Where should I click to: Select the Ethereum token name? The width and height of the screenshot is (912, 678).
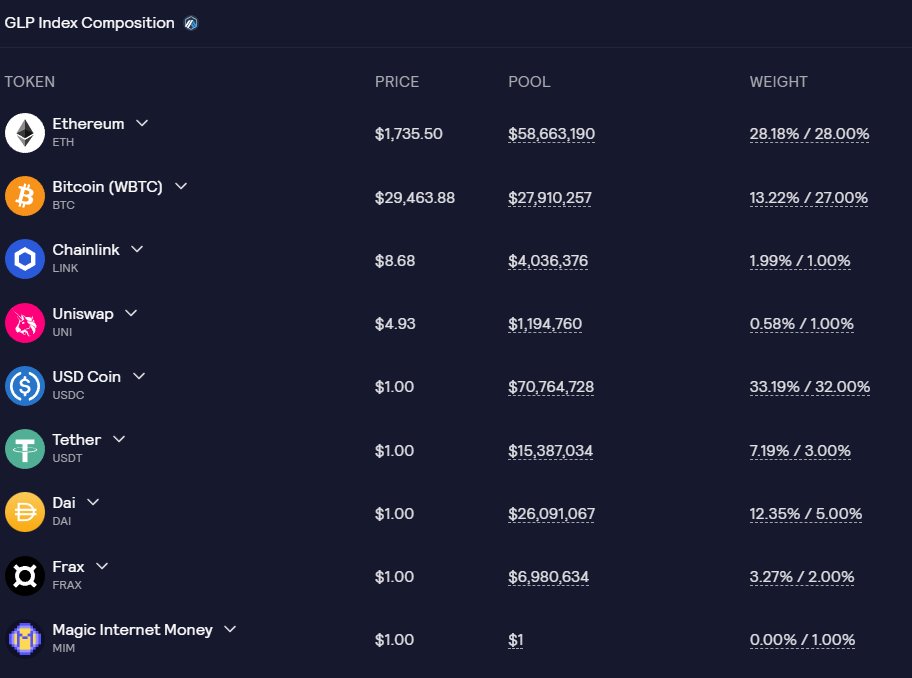coord(88,124)
